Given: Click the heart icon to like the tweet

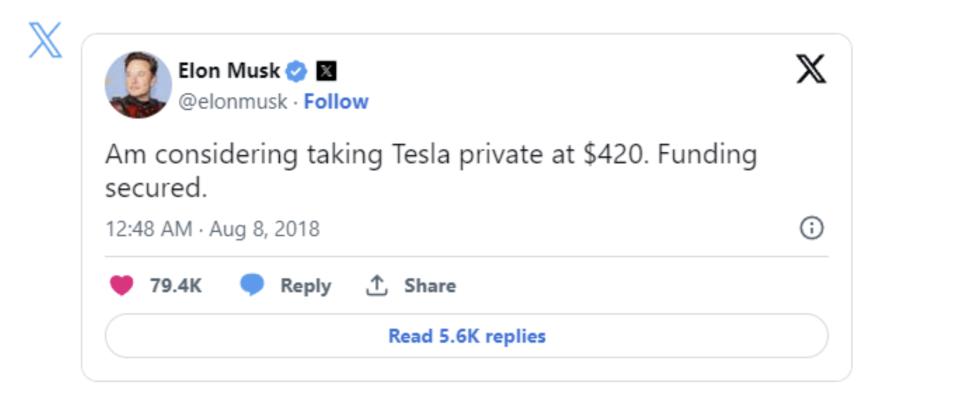Looking at the screenshot, I should [122, 286].
